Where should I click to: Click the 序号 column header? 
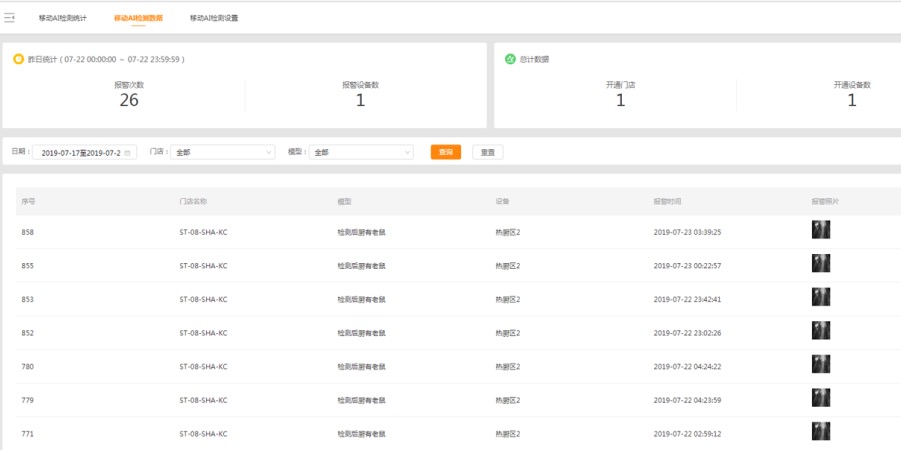coord(28,202)
